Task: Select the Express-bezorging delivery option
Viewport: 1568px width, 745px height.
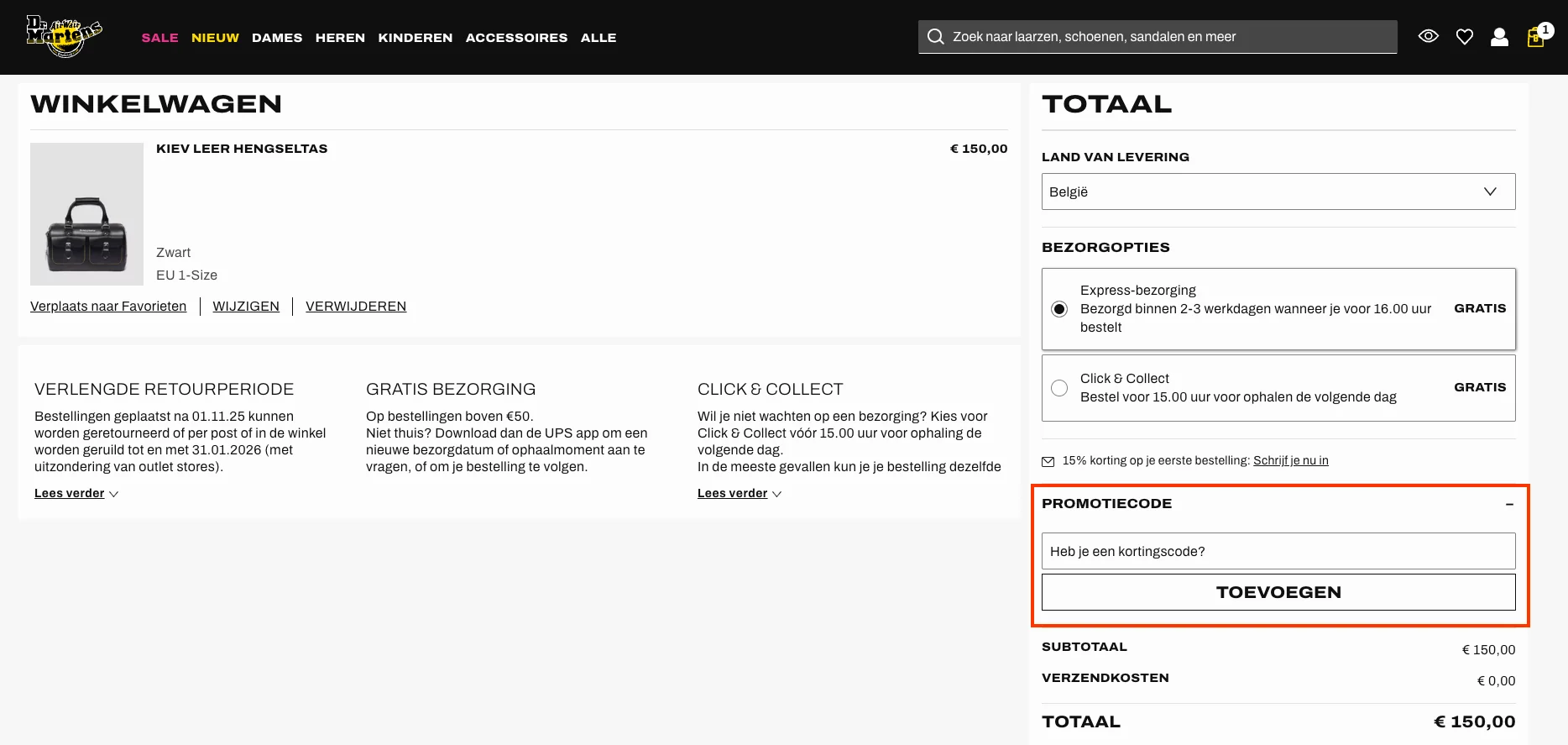Action: (x=1059, y=309)
